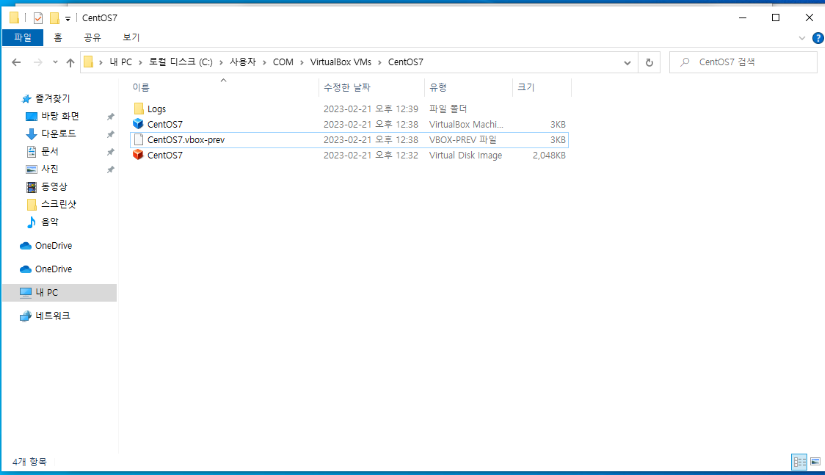Expand the chevron after VirtualBox VMs breadcrumb
The width and height of the screenshot is (825, 475).
point(380,62)
